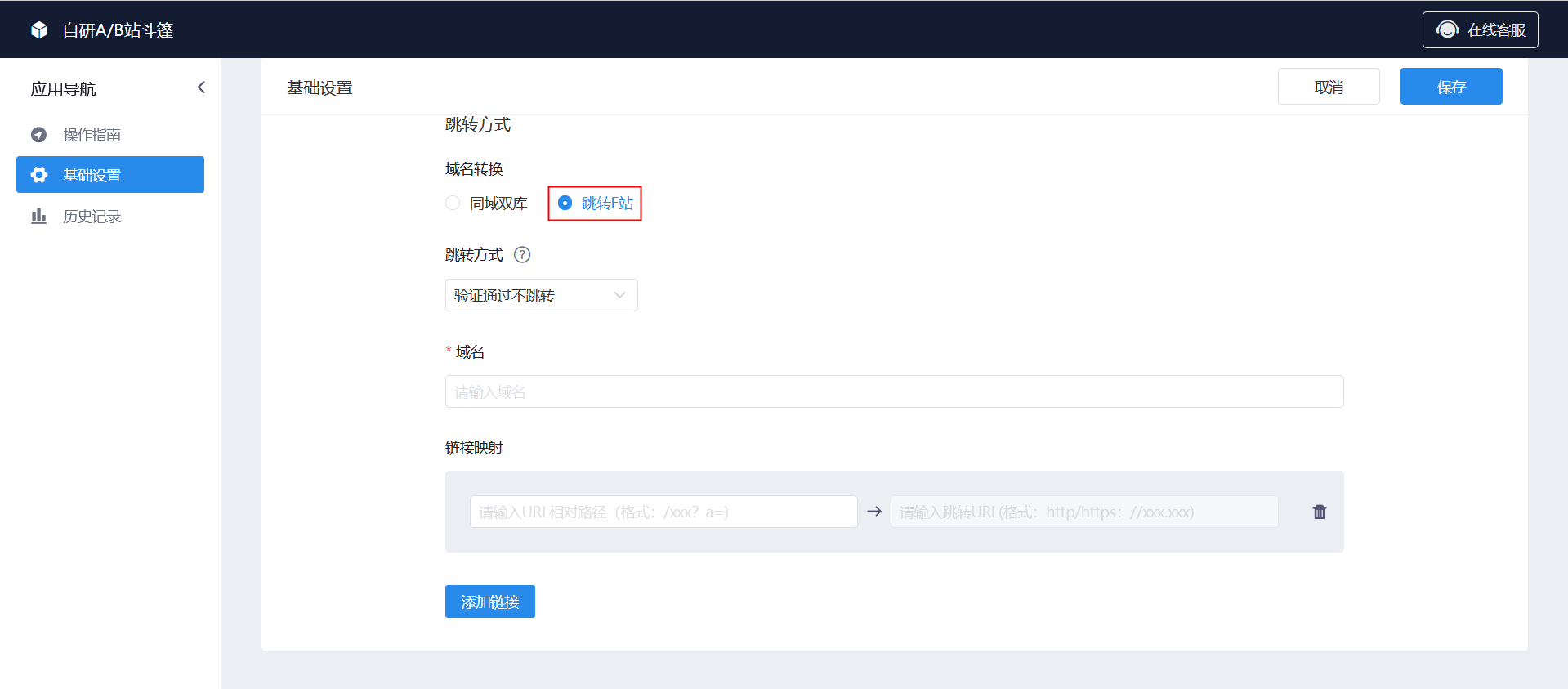This screenshot has width=1568, height=689.
Task: Focus the URL相对路径 input field
Action: [663, 512]
